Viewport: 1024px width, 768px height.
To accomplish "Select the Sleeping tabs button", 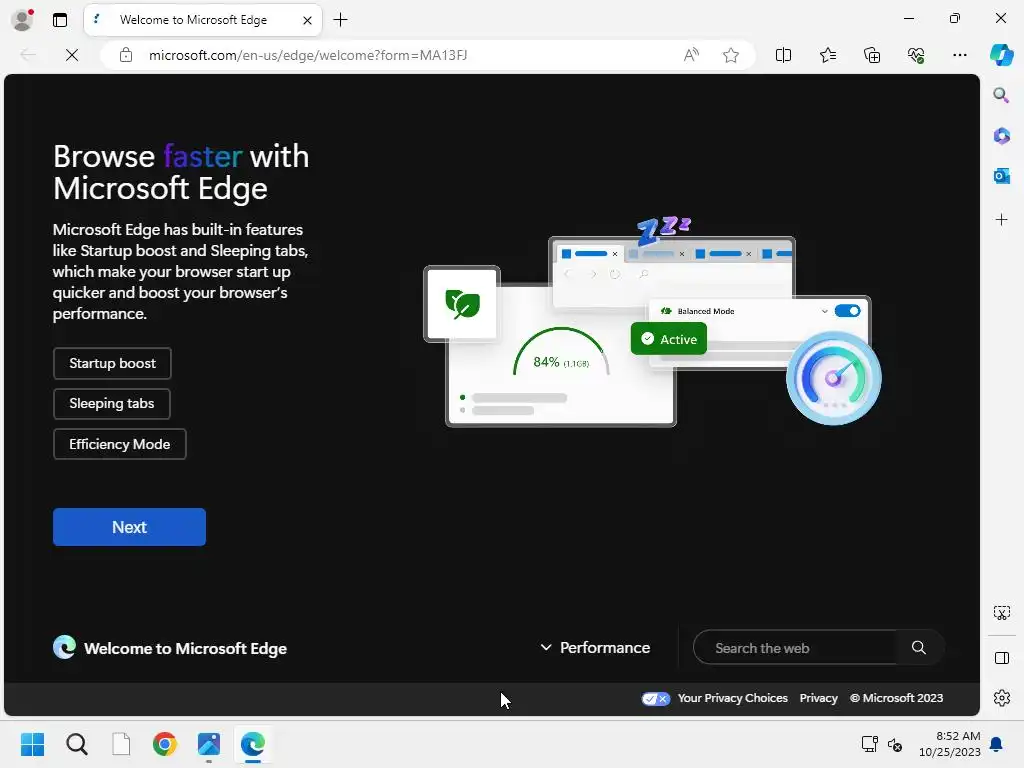I will pos(112,404).
